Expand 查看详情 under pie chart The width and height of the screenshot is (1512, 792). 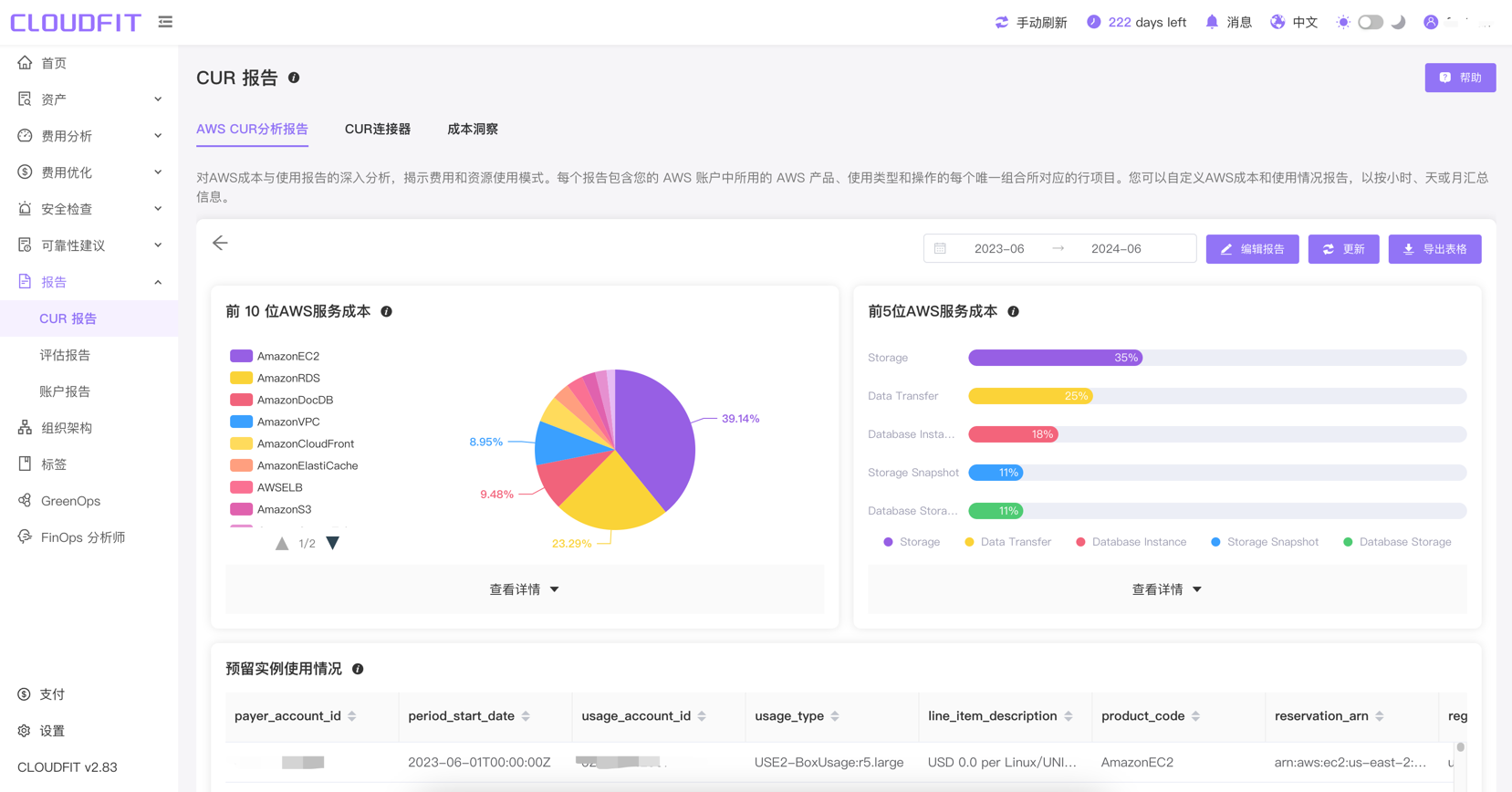click(x=525, y=589)
